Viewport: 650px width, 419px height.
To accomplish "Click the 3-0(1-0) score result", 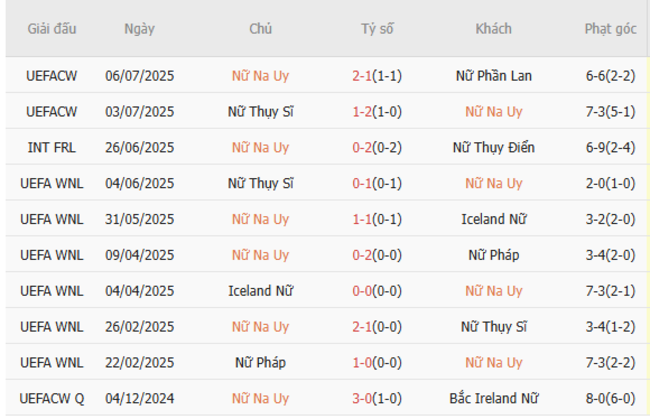I will click(377, 399).
